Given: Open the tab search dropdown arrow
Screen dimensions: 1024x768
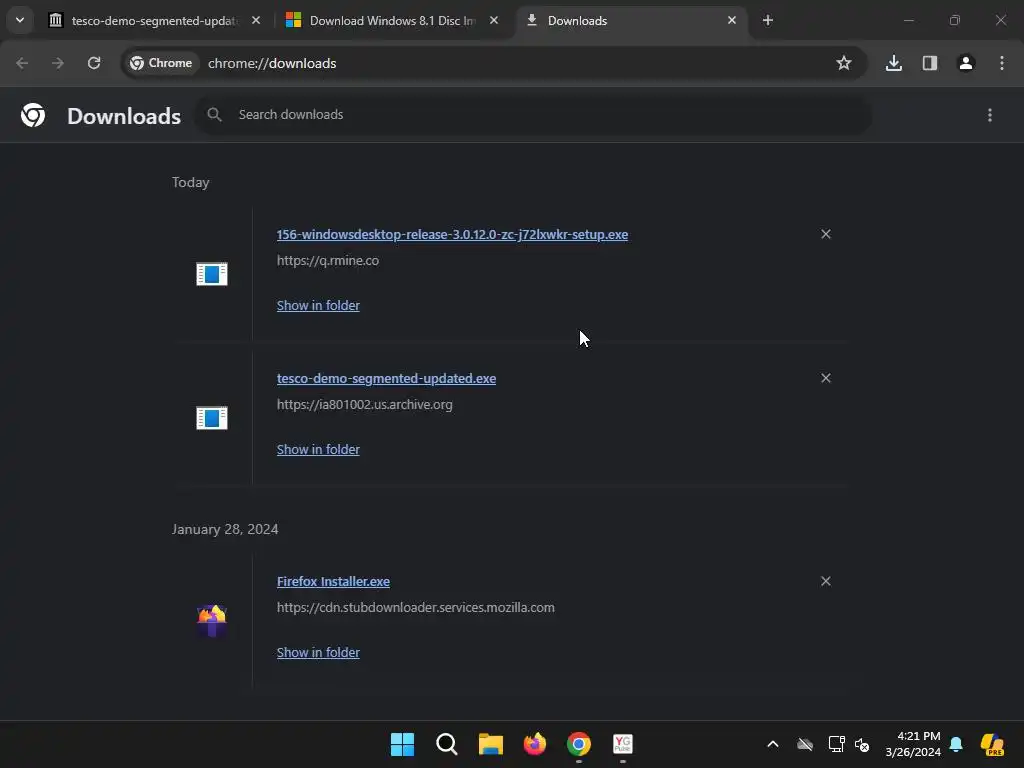Looking at the screenshot, I should [x=20, y=20].
